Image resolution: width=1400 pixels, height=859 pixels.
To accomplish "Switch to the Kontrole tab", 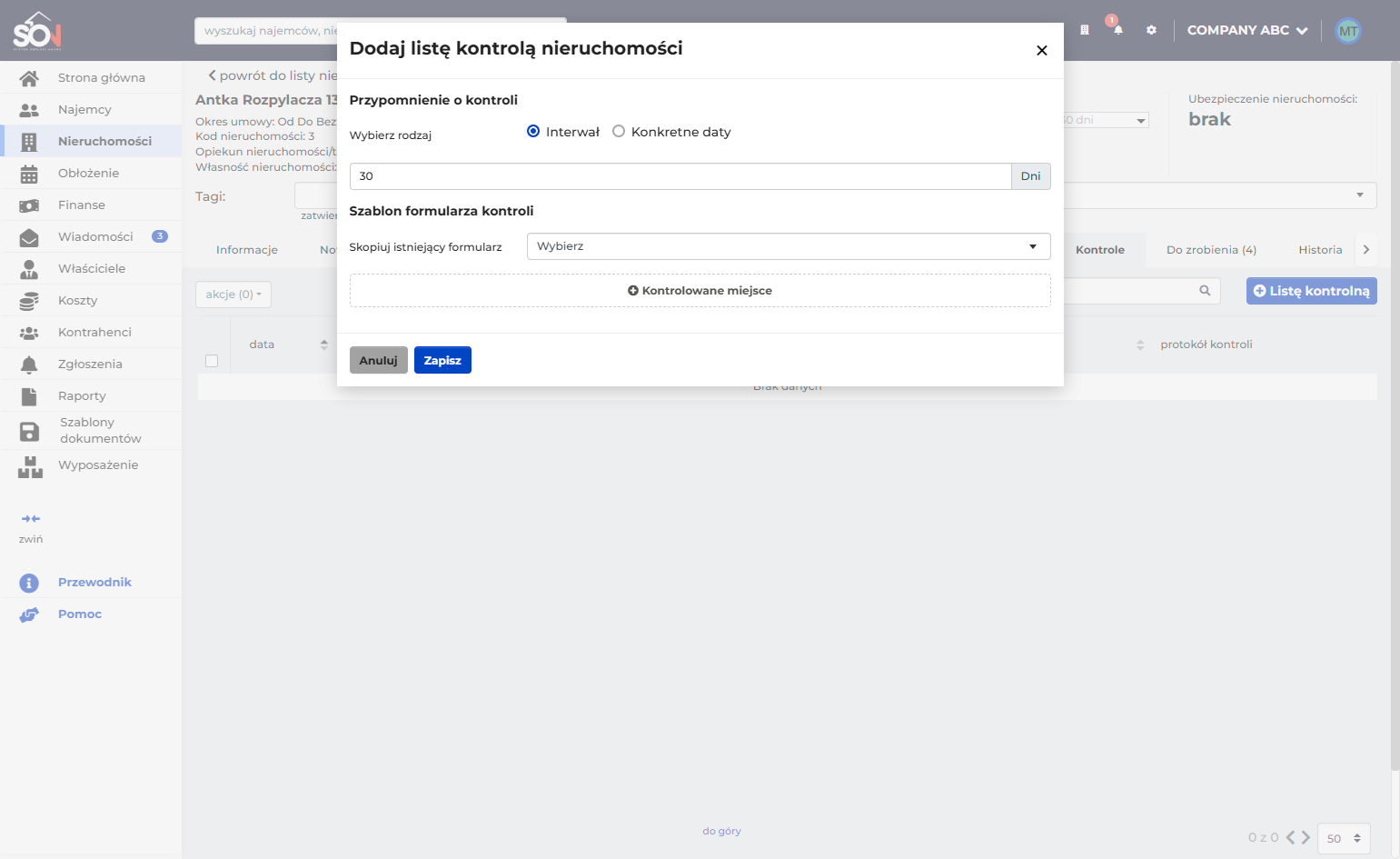I will click(1099, 250).
